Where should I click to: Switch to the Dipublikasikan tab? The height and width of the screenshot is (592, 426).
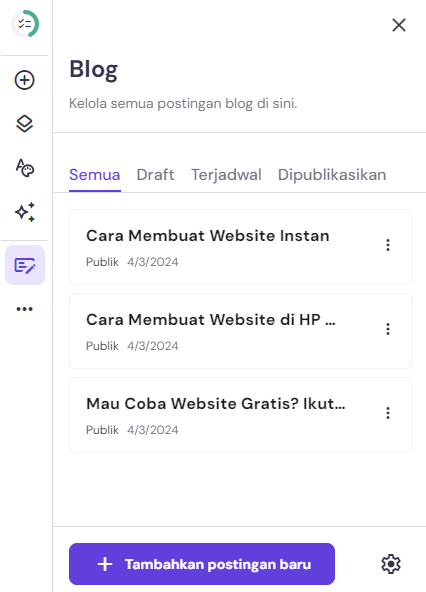coord(332,175)
